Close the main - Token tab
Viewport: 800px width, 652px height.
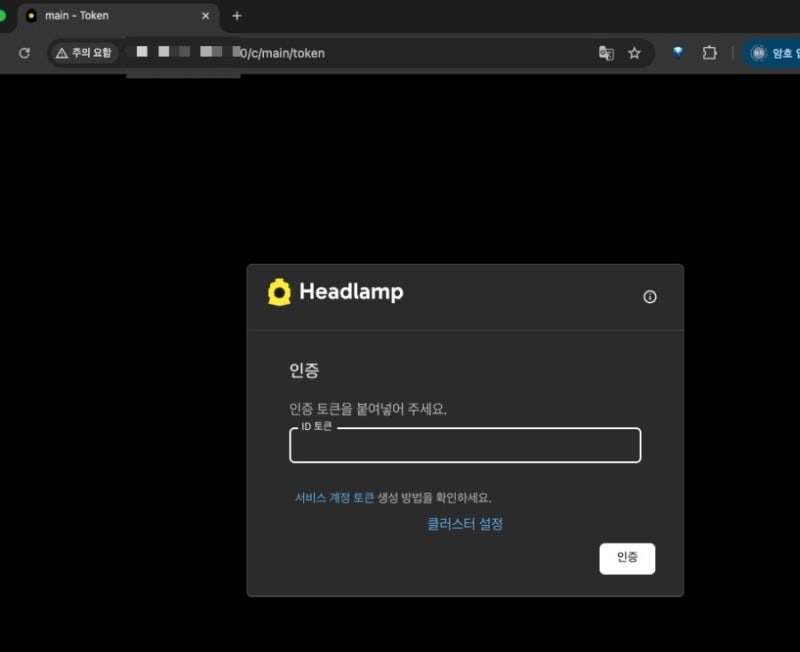point(206,16)
